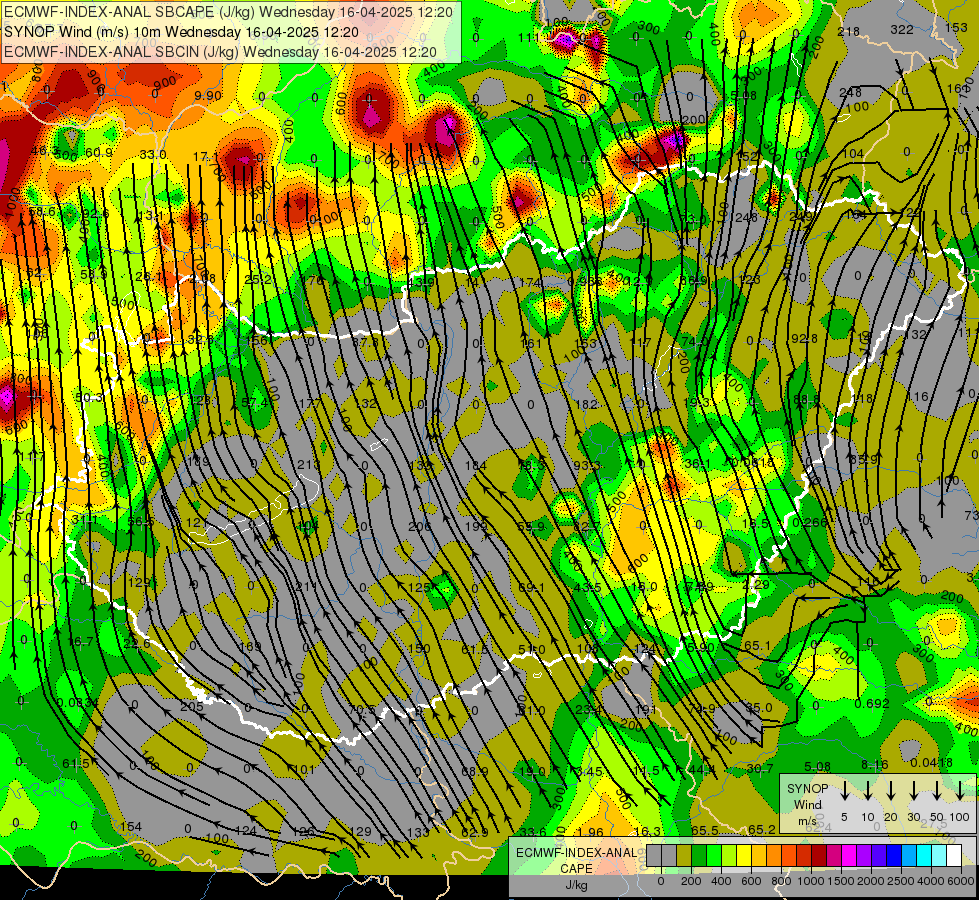Pick the sky blue CAPE legend swatch
979x900 pixels.
pos(910,855)
